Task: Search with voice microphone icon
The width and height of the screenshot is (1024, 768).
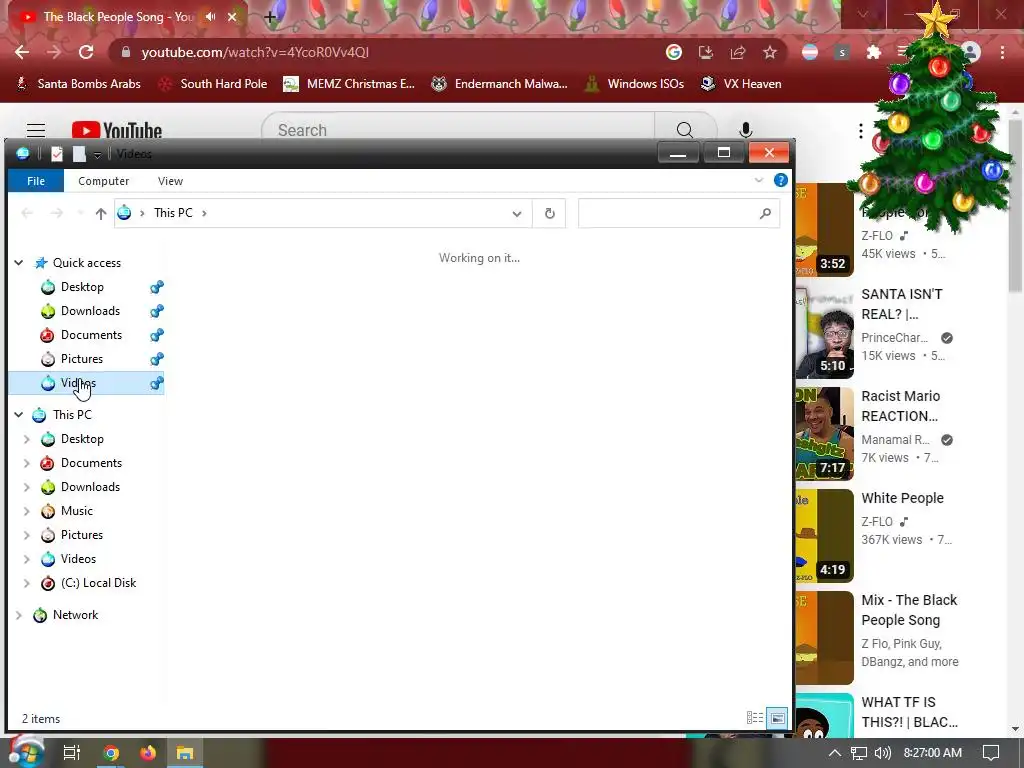Action: [x=745, y=130]
